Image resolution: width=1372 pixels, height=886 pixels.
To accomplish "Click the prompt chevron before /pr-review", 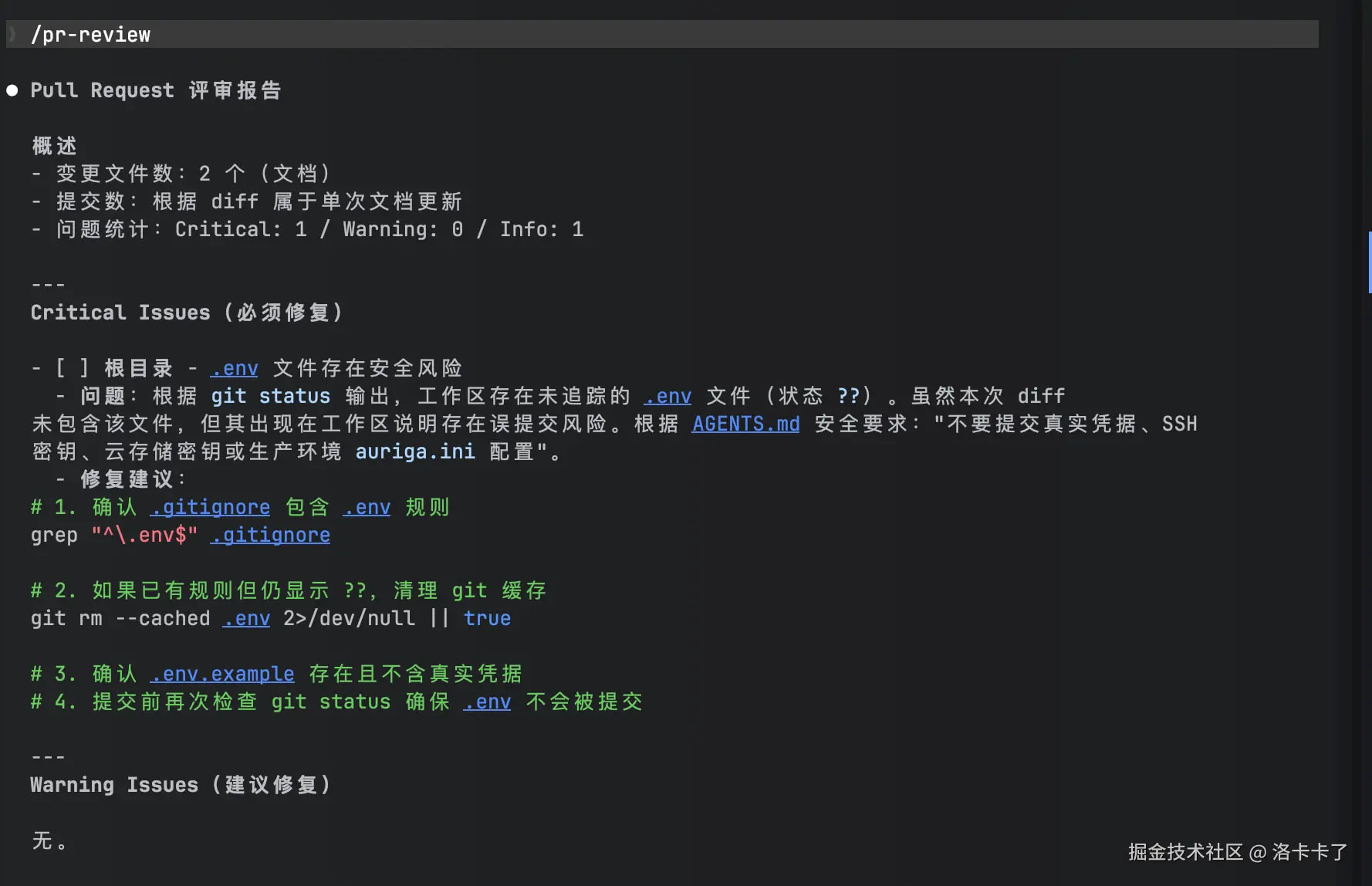I will (12, 35).
